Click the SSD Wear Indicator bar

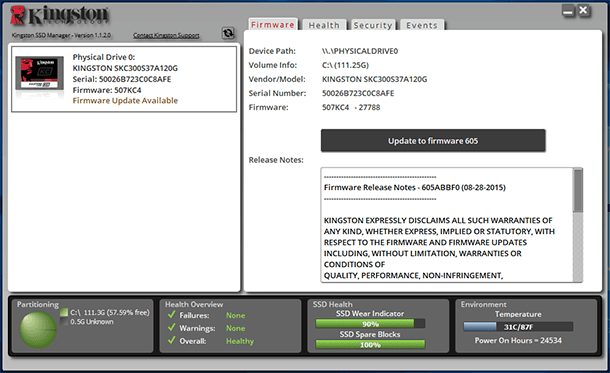pyautogui.click(x=370, y=324)
